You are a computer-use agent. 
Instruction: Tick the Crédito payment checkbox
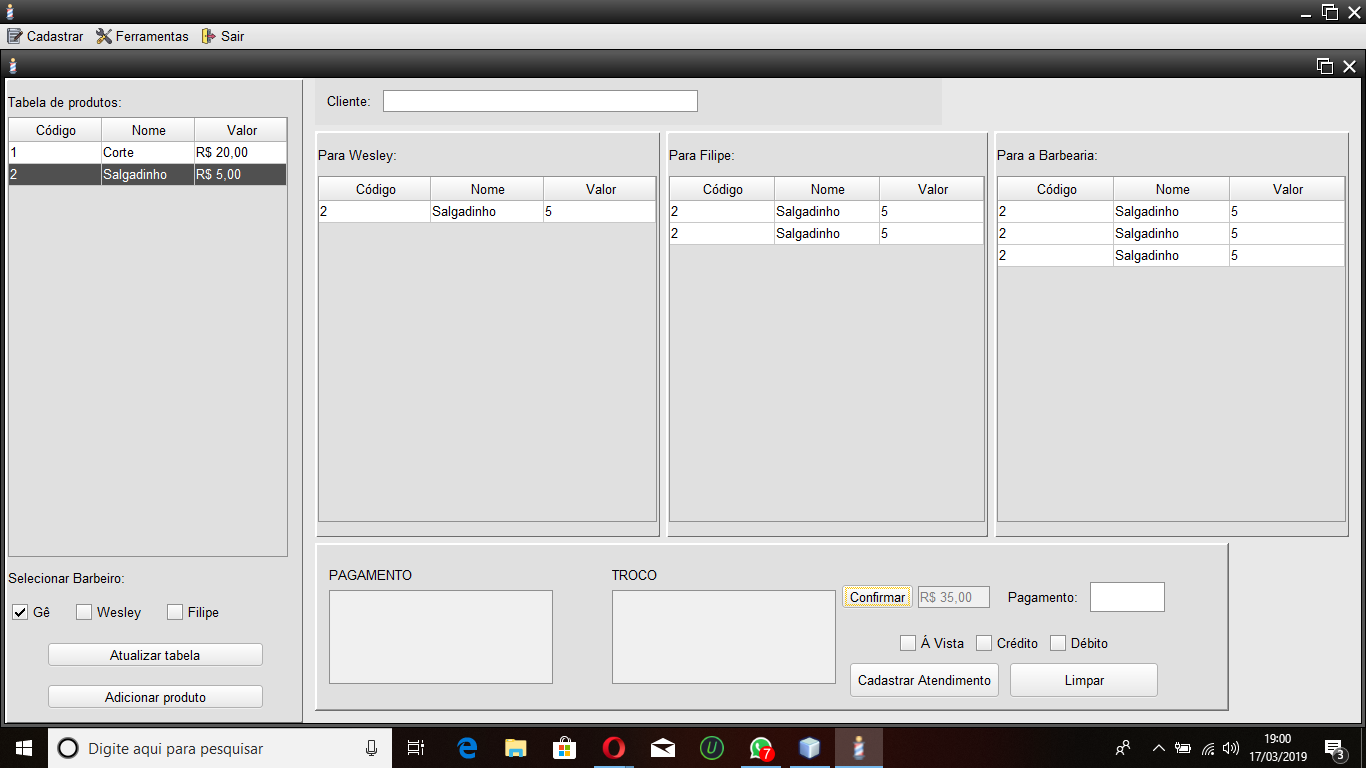pos(984,643)
